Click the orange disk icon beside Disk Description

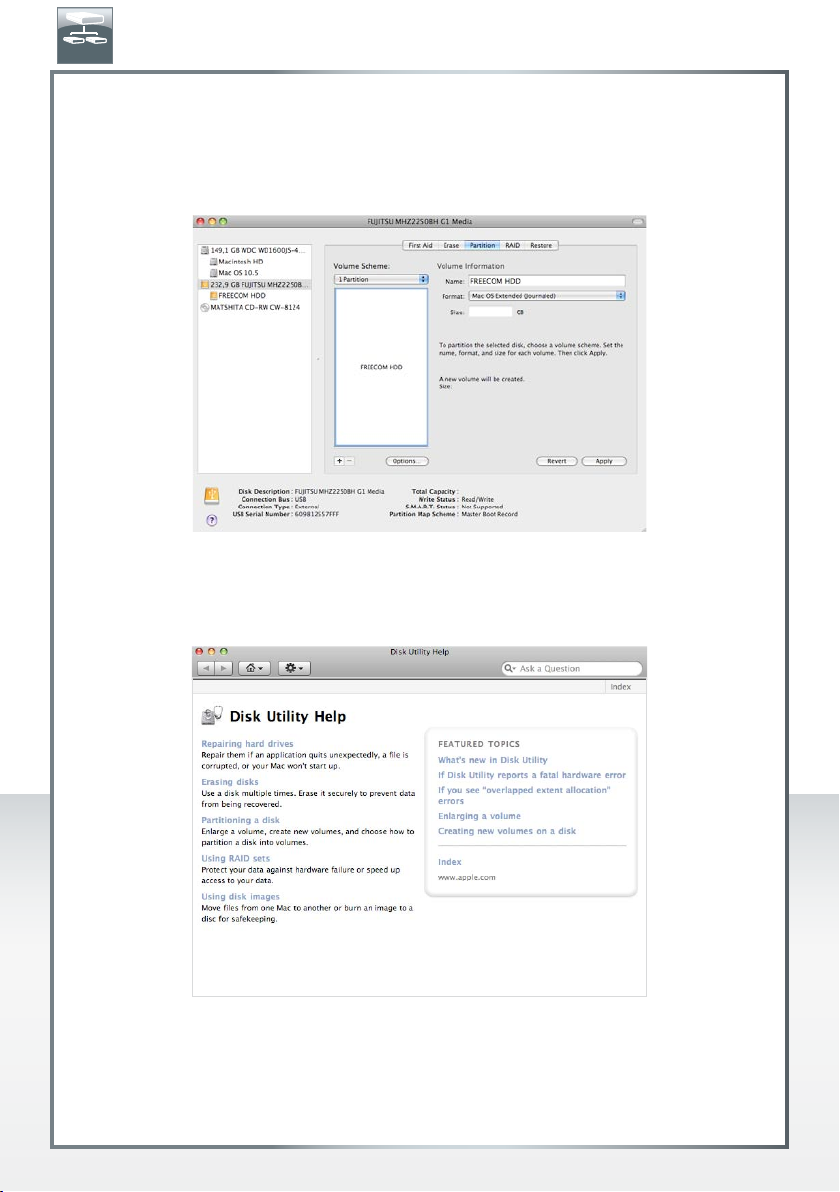[x=212, y=496]
